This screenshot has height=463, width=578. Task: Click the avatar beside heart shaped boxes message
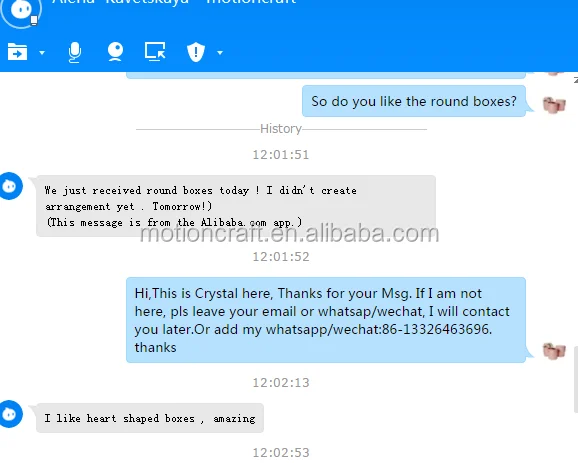pyautogui.click(x=11, y=414)
